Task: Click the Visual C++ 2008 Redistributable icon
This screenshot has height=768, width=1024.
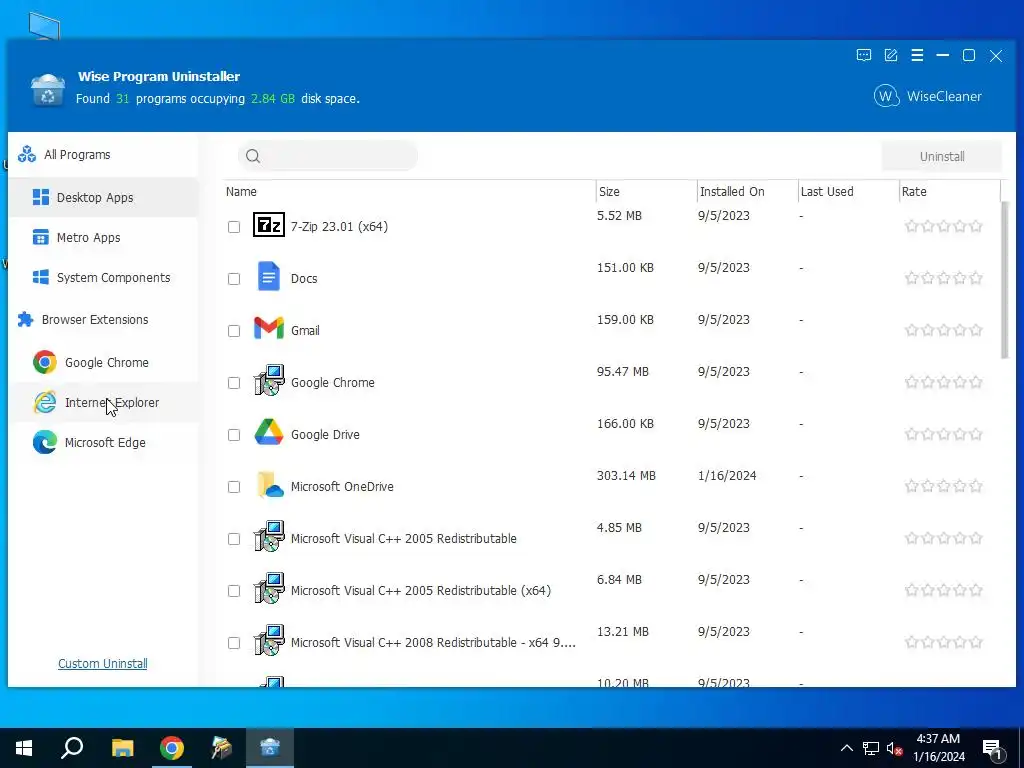Action: click(268, 641)
